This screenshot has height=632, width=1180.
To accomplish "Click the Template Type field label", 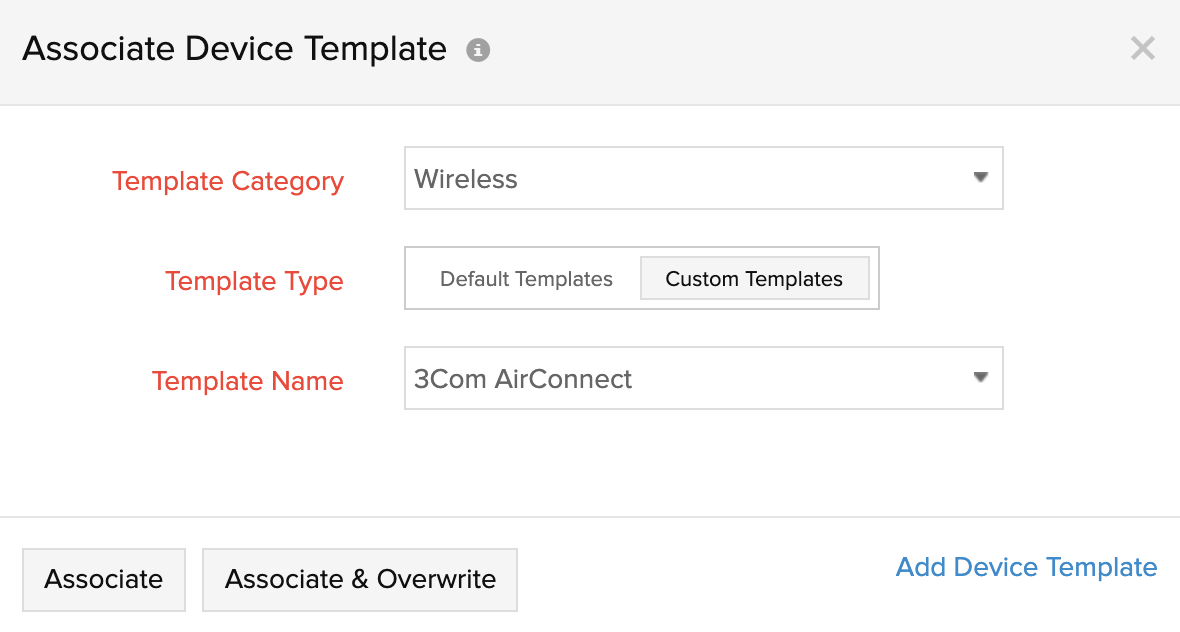I will click(x=254, y=281).
